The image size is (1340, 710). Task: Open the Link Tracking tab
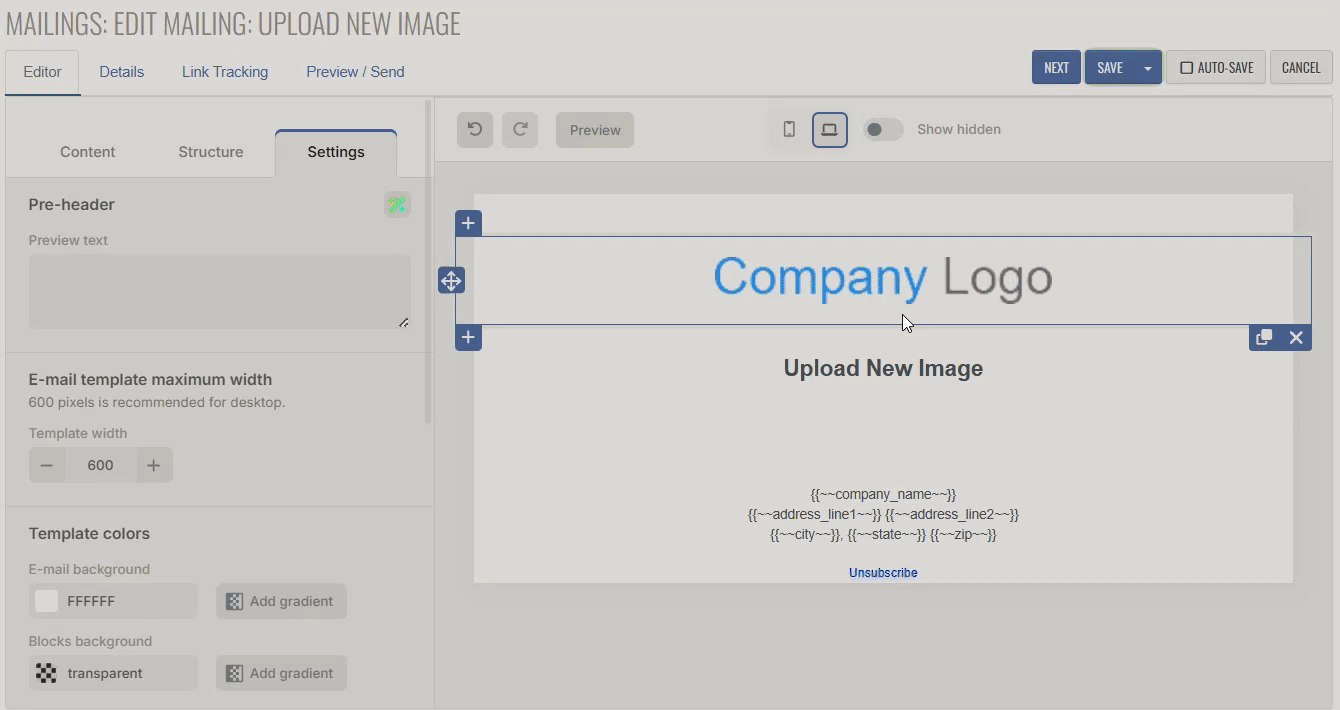225,72
